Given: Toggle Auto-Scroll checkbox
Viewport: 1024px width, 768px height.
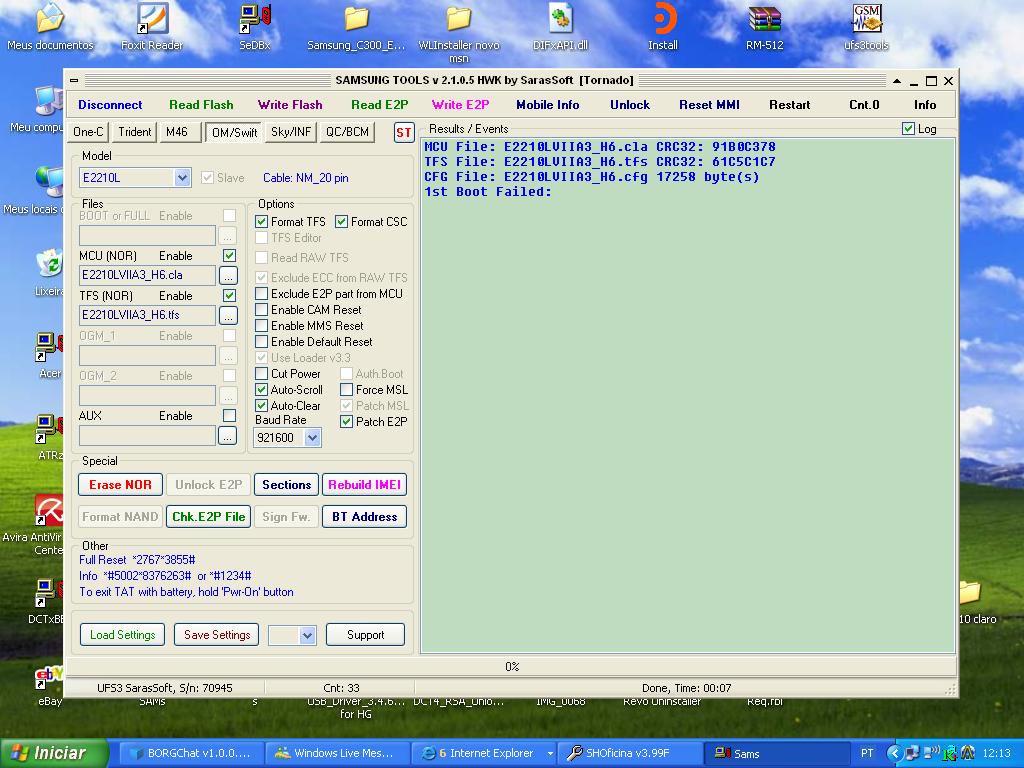Looking at the screenshot, I should [x=261, y=389].
